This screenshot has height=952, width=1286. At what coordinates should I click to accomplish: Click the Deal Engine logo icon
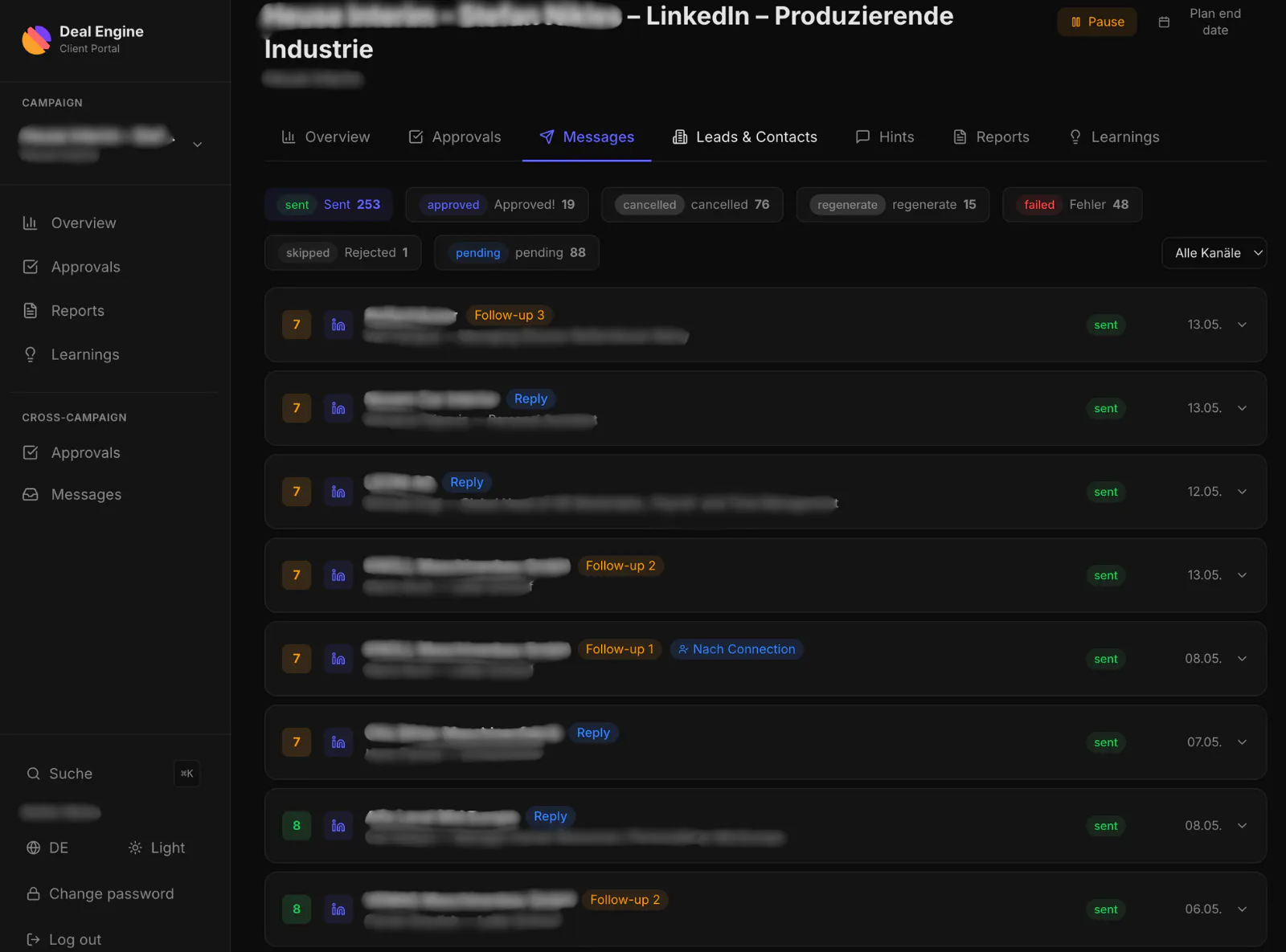coord(36,39)
